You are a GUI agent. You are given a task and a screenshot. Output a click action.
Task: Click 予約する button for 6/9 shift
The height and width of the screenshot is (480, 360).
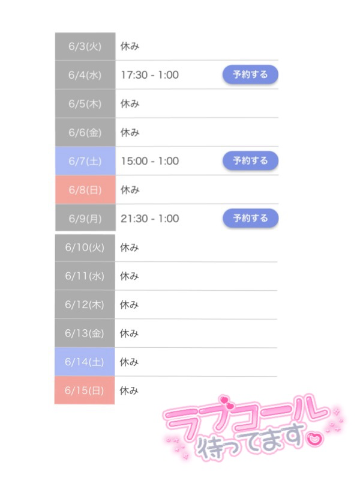[x=250, y=218]
